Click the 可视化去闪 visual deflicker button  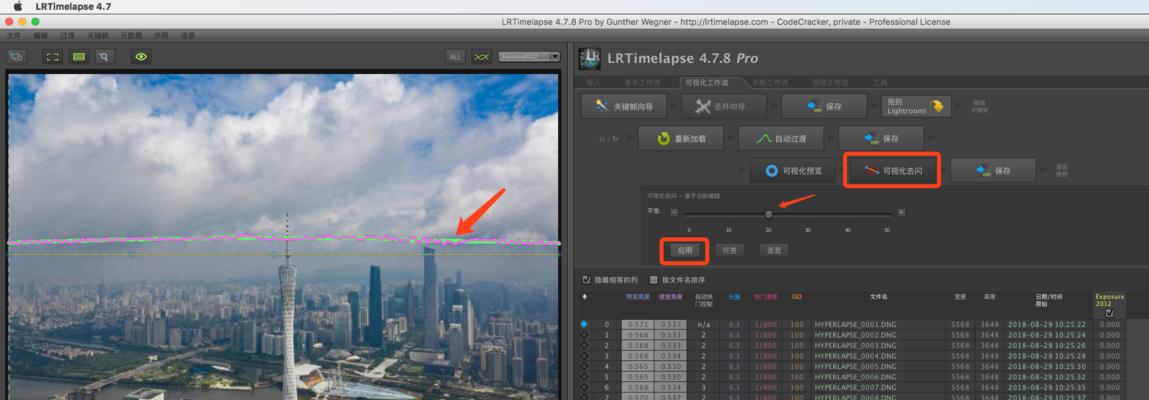tap(892, 171)
